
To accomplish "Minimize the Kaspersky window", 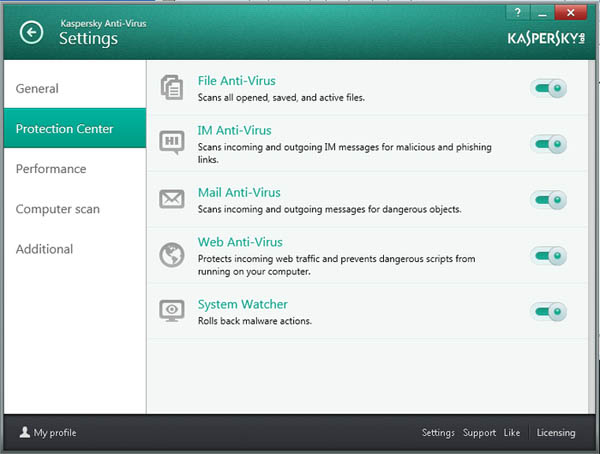I will 542,13.
